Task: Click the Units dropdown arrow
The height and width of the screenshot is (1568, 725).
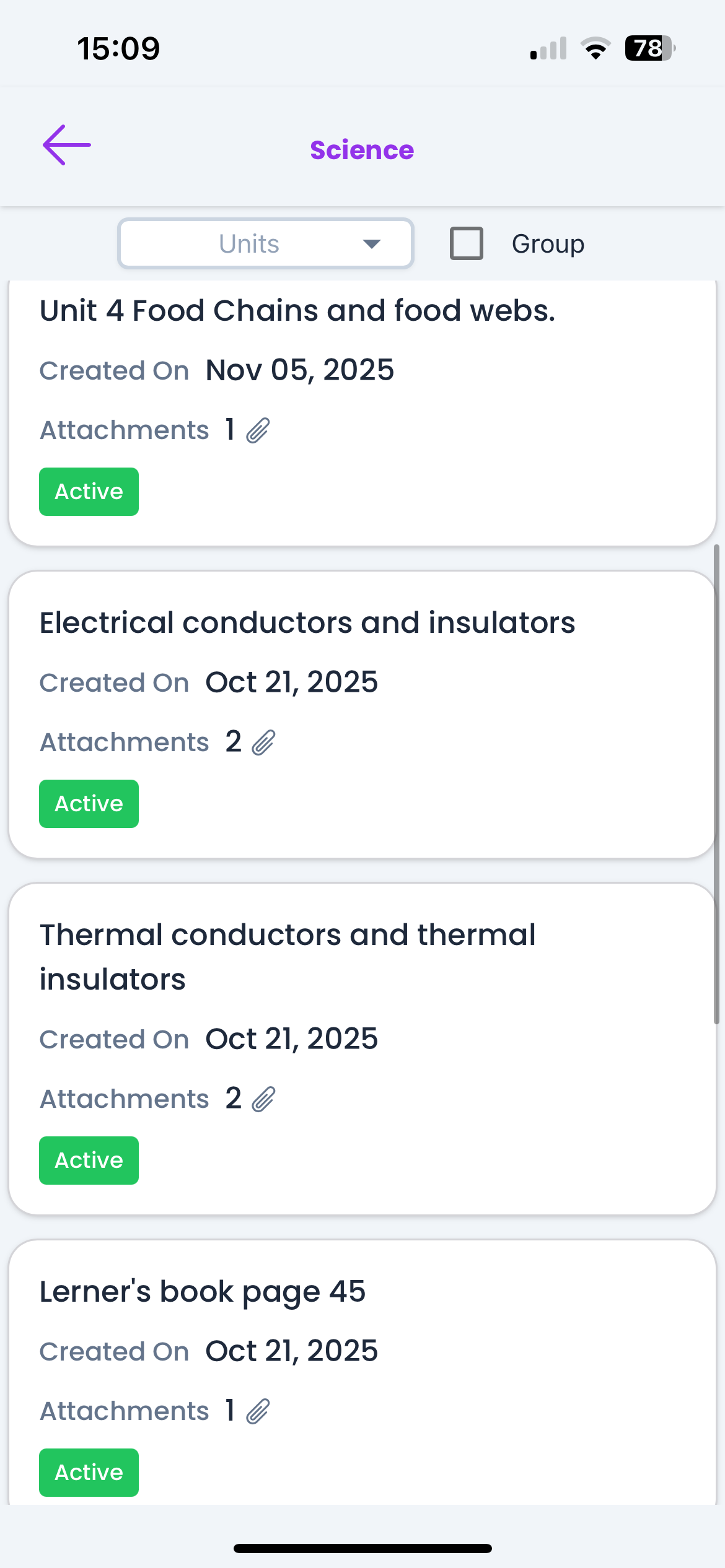Action: tap(372, 244)
